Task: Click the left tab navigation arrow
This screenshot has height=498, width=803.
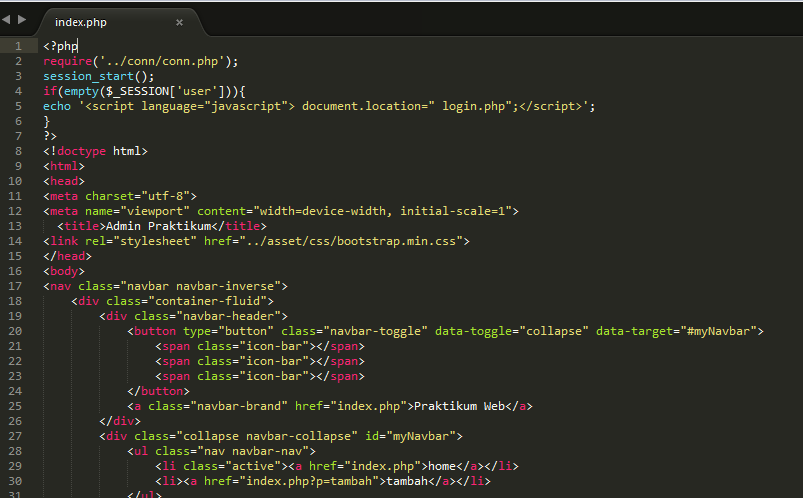Action: [x=6, y=19]
